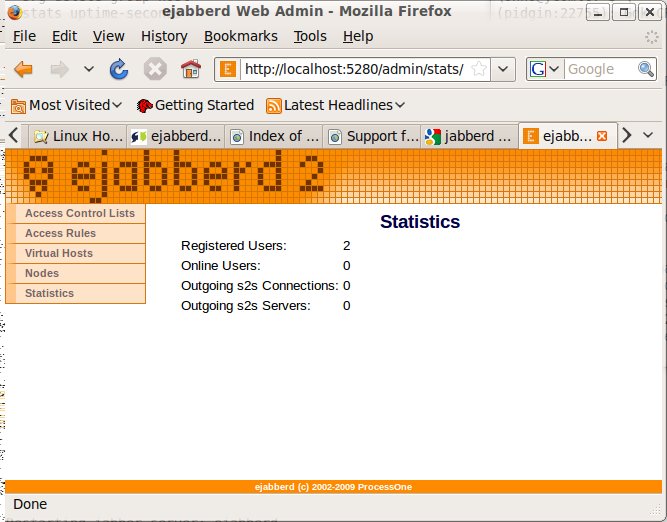Viewport: 667px width, 522px height.
Task: Switch to the jabberd ... tab
Action: click(469, 136)
